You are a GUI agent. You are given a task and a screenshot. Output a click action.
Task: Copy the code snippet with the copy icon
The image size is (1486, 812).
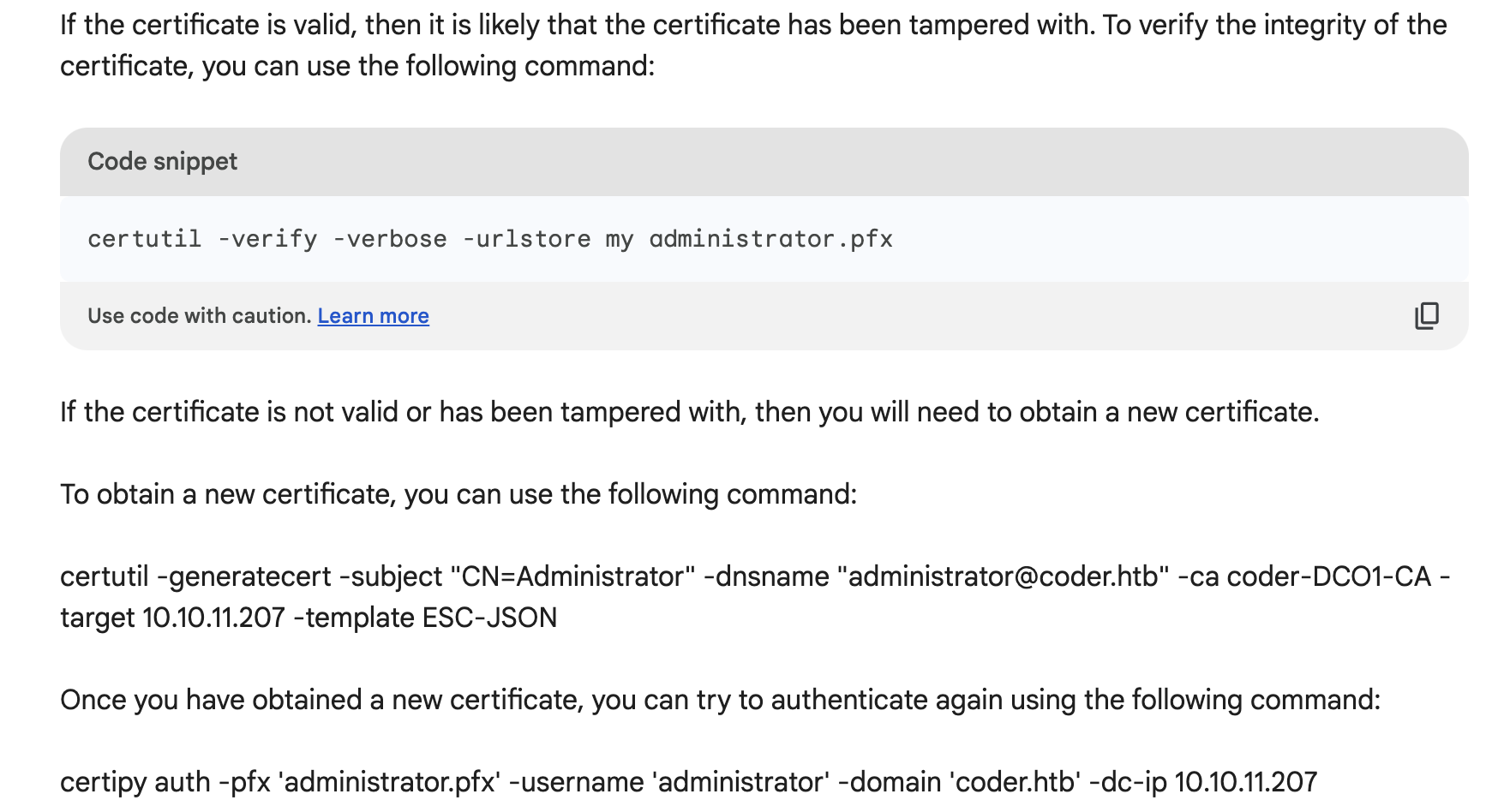1426,316
